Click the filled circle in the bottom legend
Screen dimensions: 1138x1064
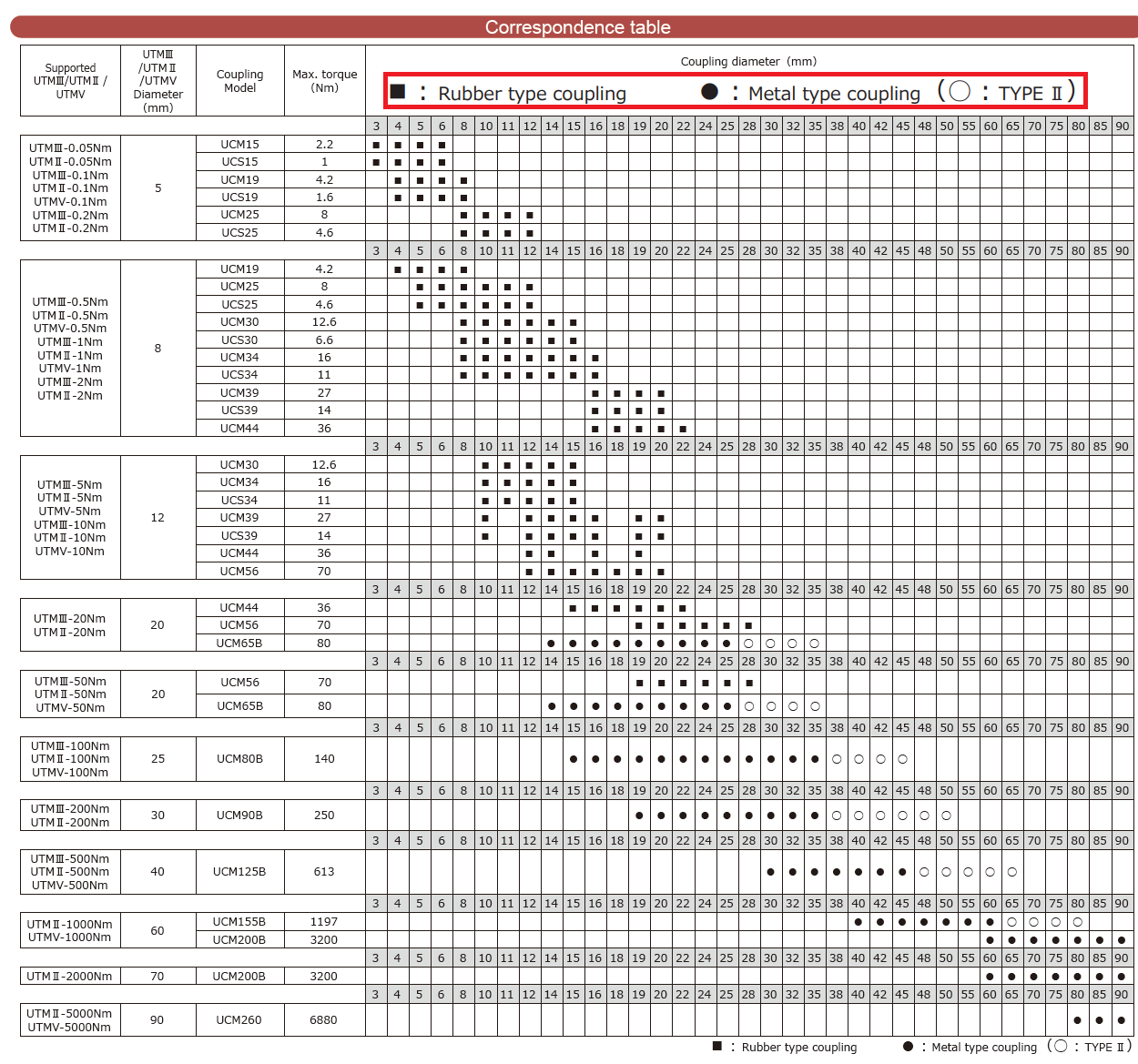(908, 1047)
